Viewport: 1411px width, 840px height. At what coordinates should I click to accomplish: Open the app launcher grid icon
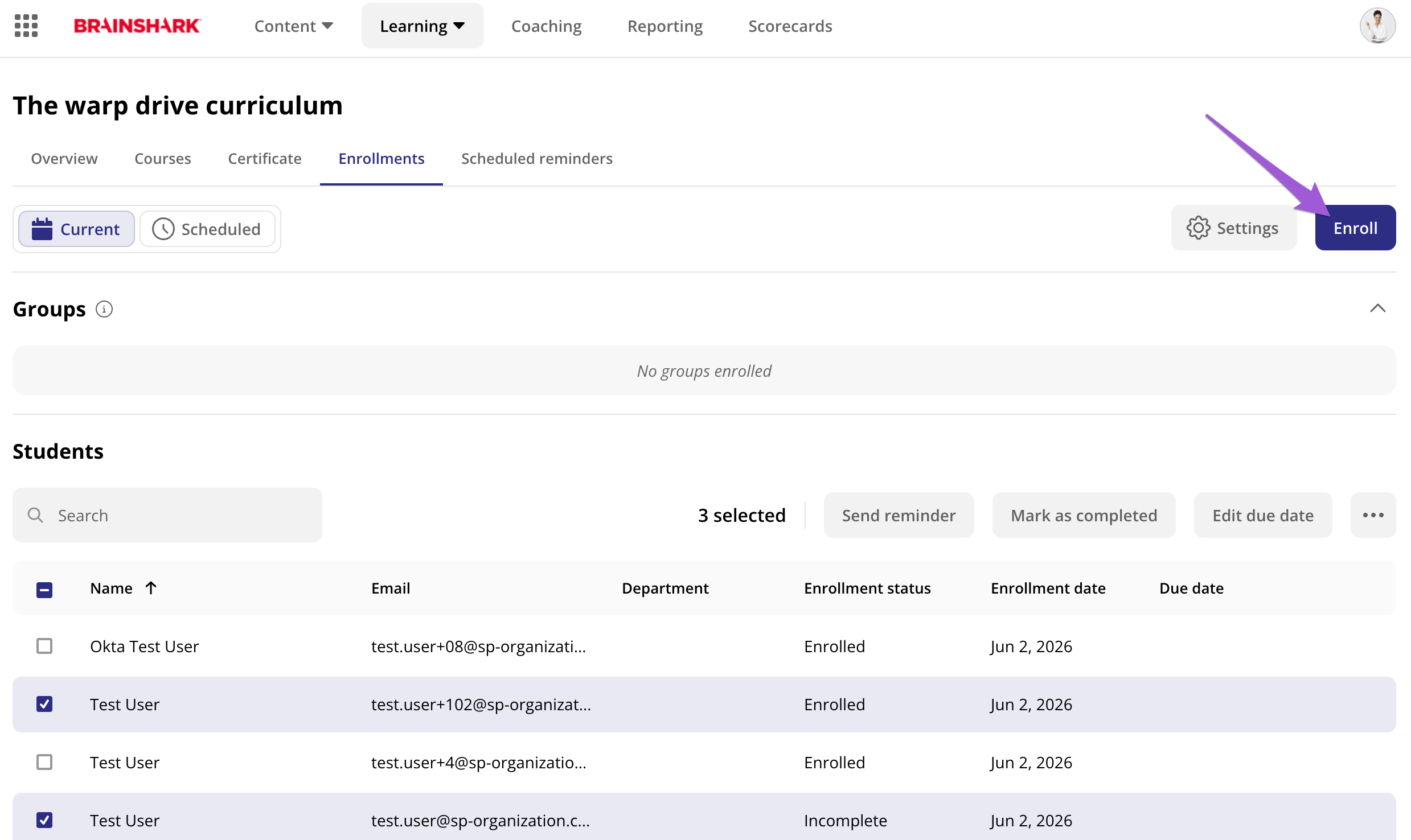[26, 26]
